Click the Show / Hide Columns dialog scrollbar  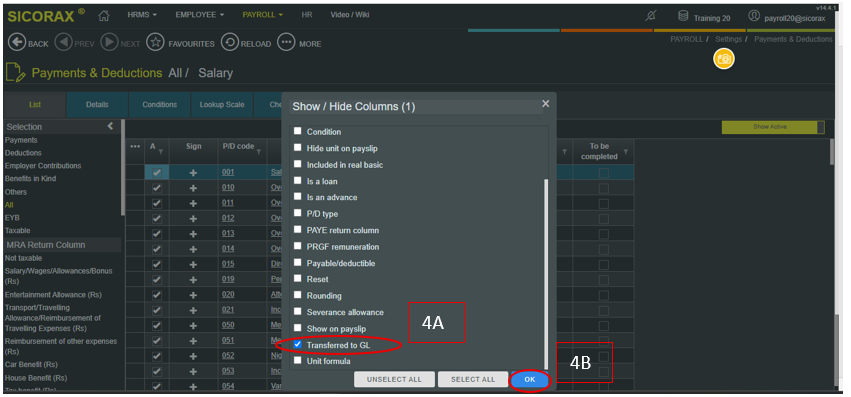point(546,274)
